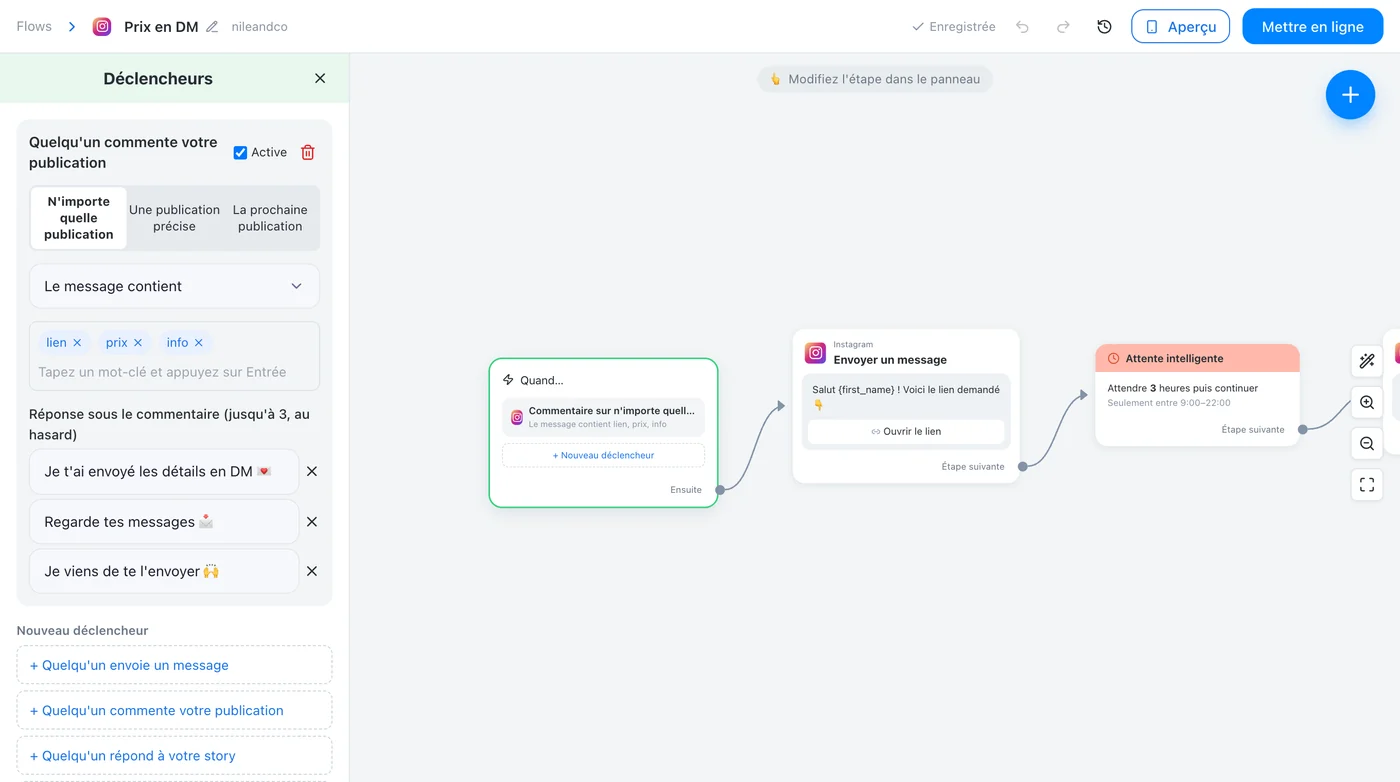Click the 'Ensuite' output connector dot

[720, 490]
